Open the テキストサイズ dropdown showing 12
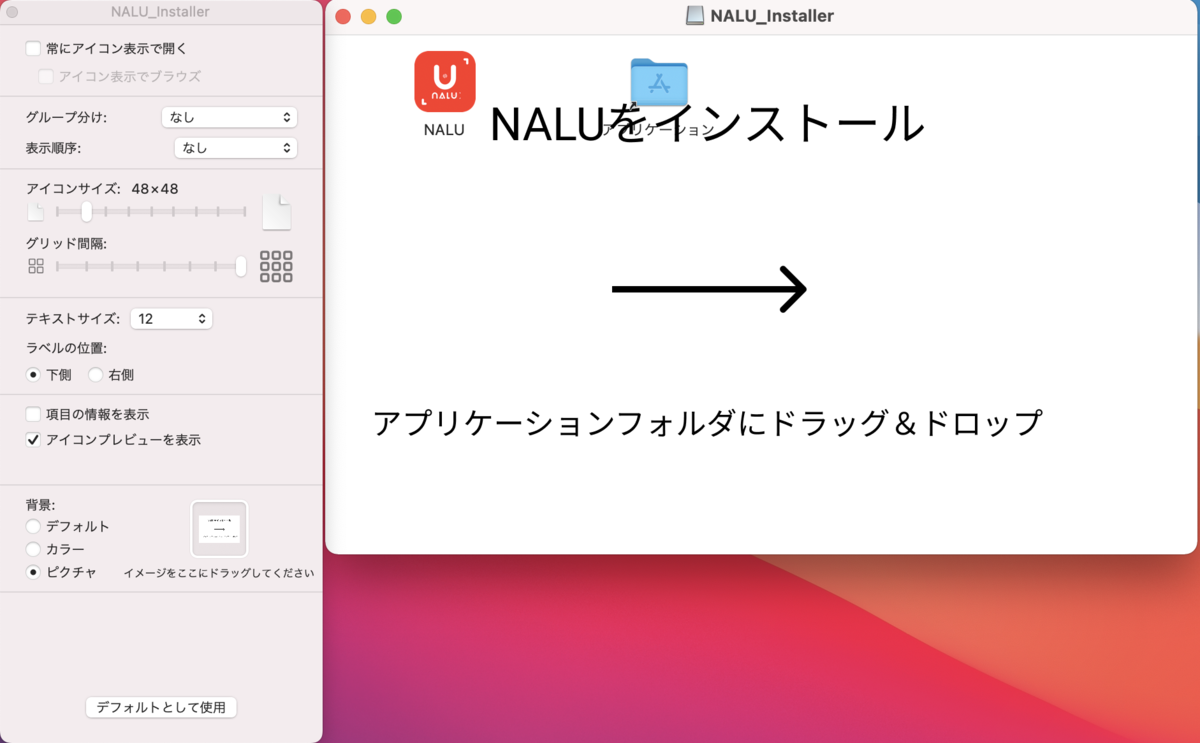The width and height of the screenshot is (1200, 743). click(x=172, y=319)
